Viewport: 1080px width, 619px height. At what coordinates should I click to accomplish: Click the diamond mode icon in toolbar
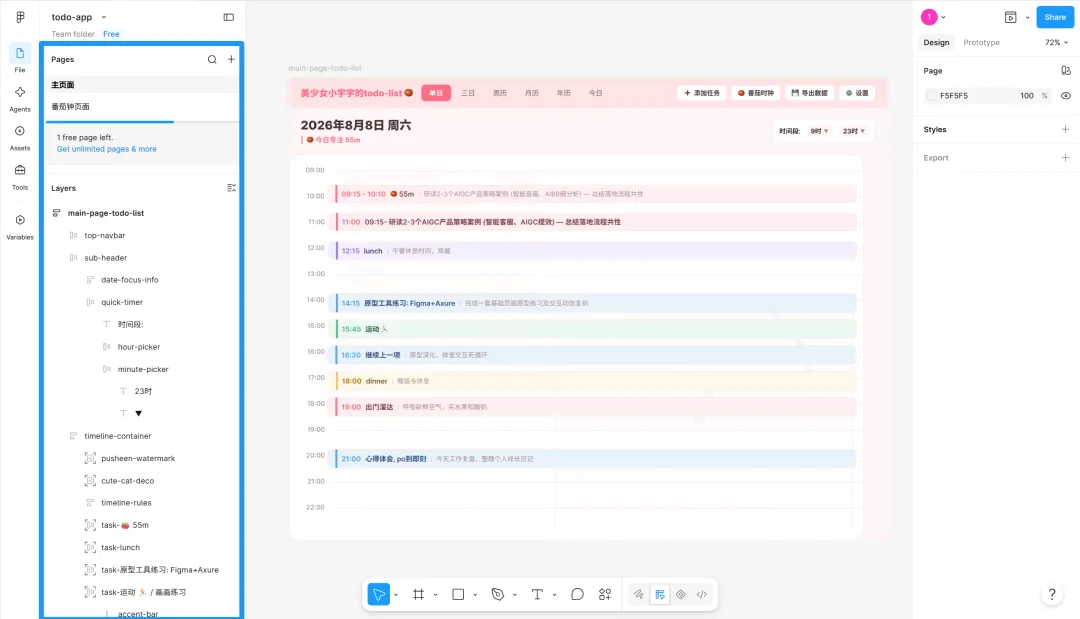[681, 594]
